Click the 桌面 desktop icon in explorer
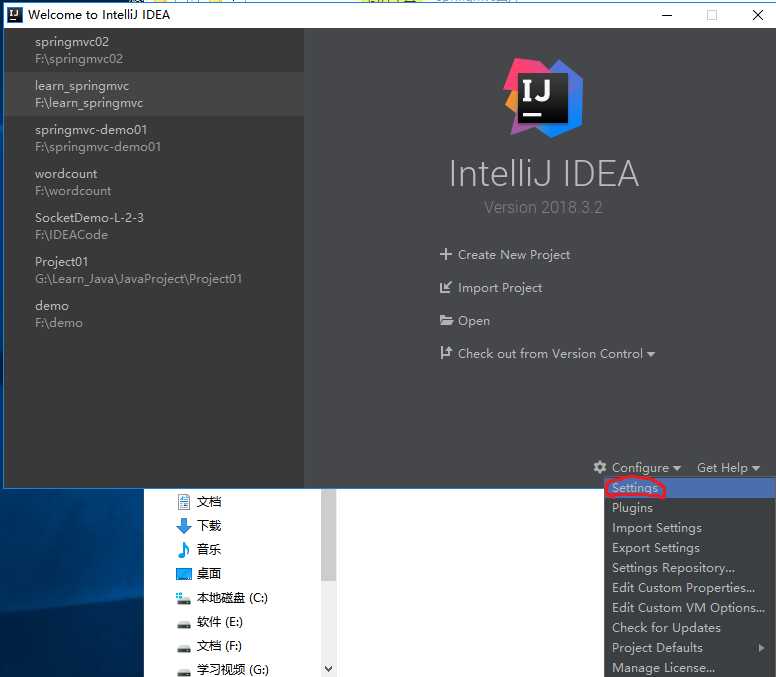The image size is (776, 677). click(184, 574)
